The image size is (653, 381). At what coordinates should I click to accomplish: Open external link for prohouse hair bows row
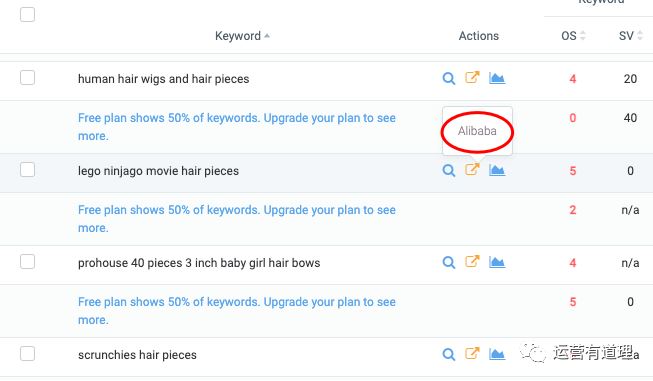[472, 261]
